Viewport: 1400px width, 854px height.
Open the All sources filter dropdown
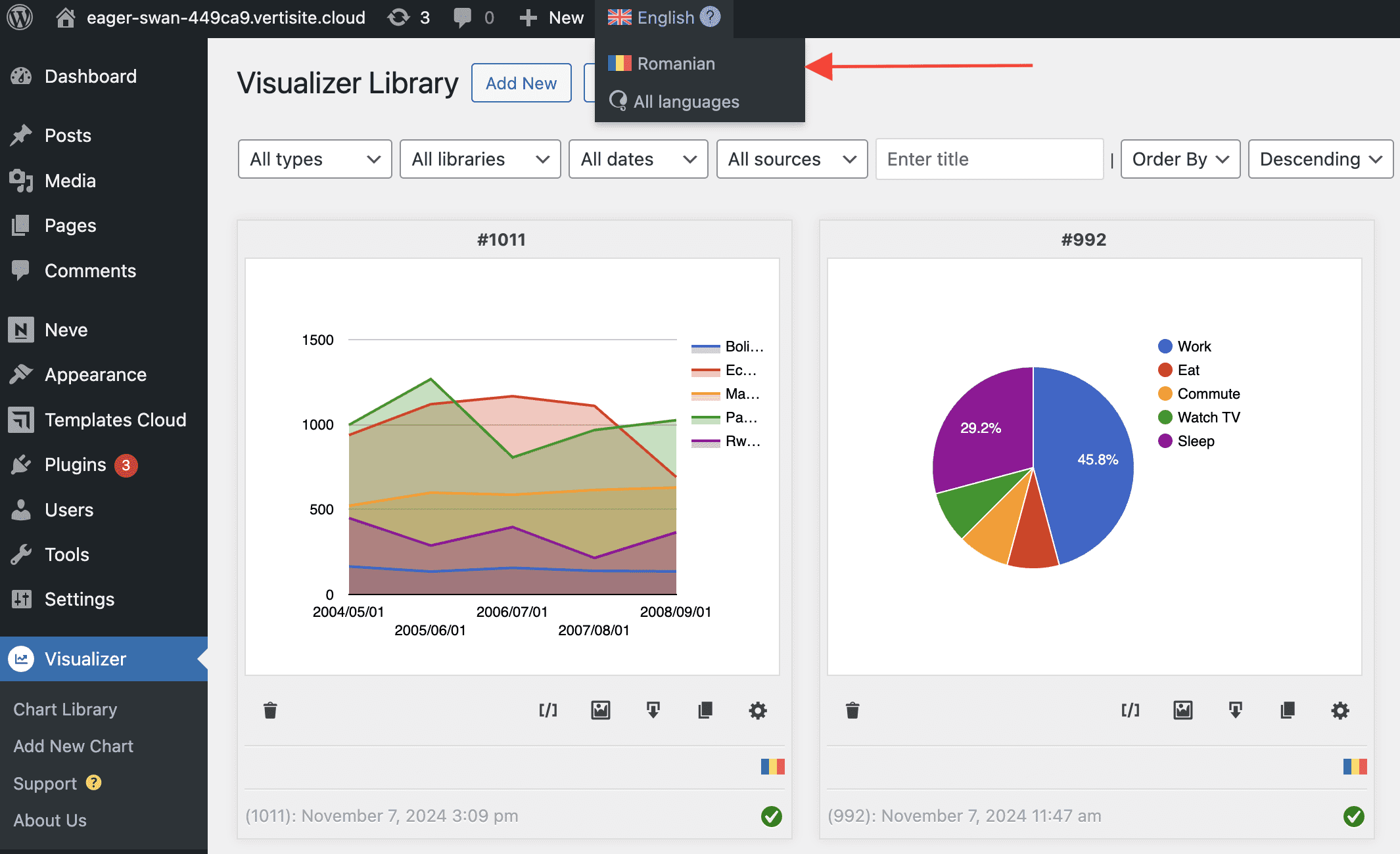[791, 159]
